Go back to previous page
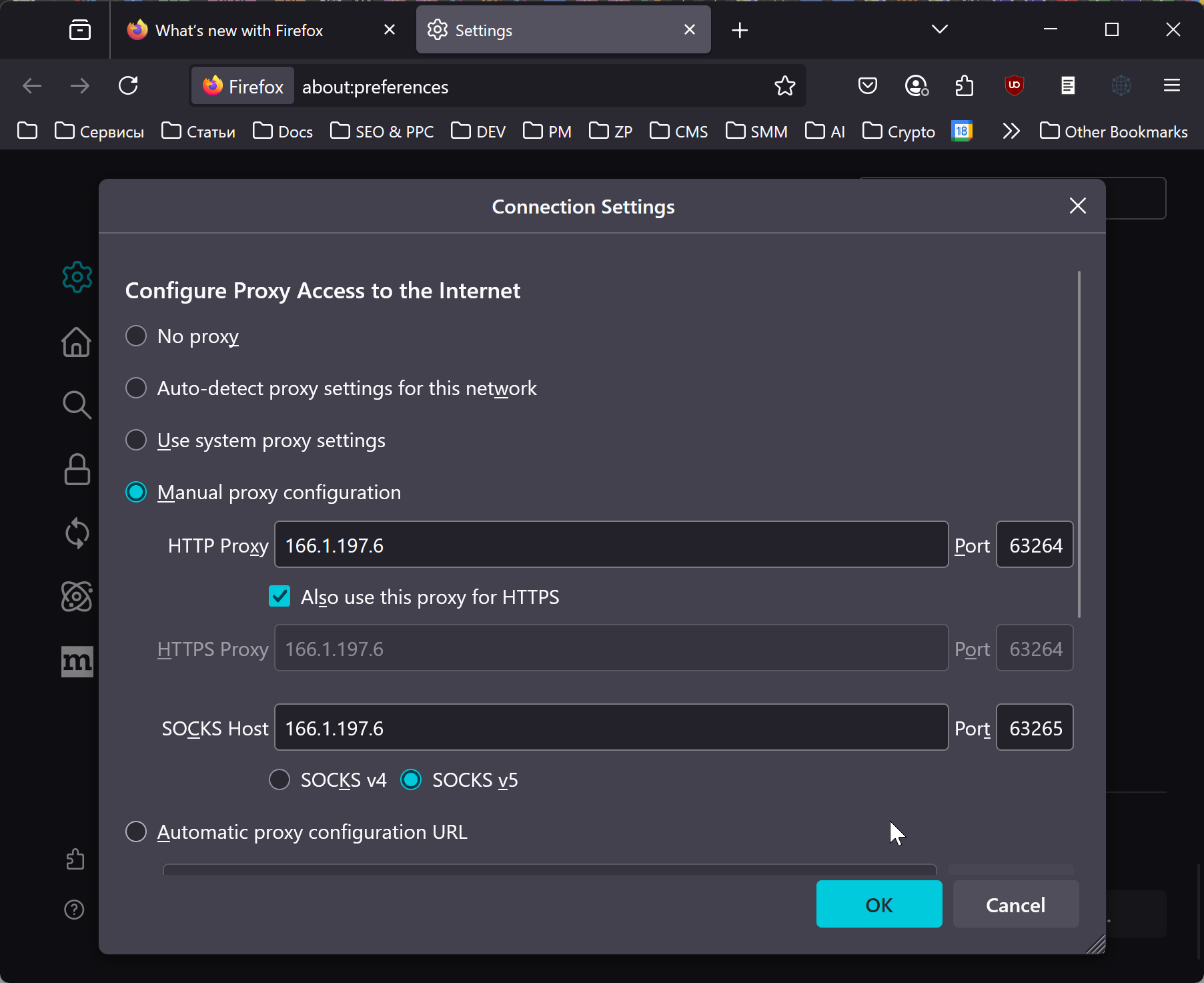 32,86
